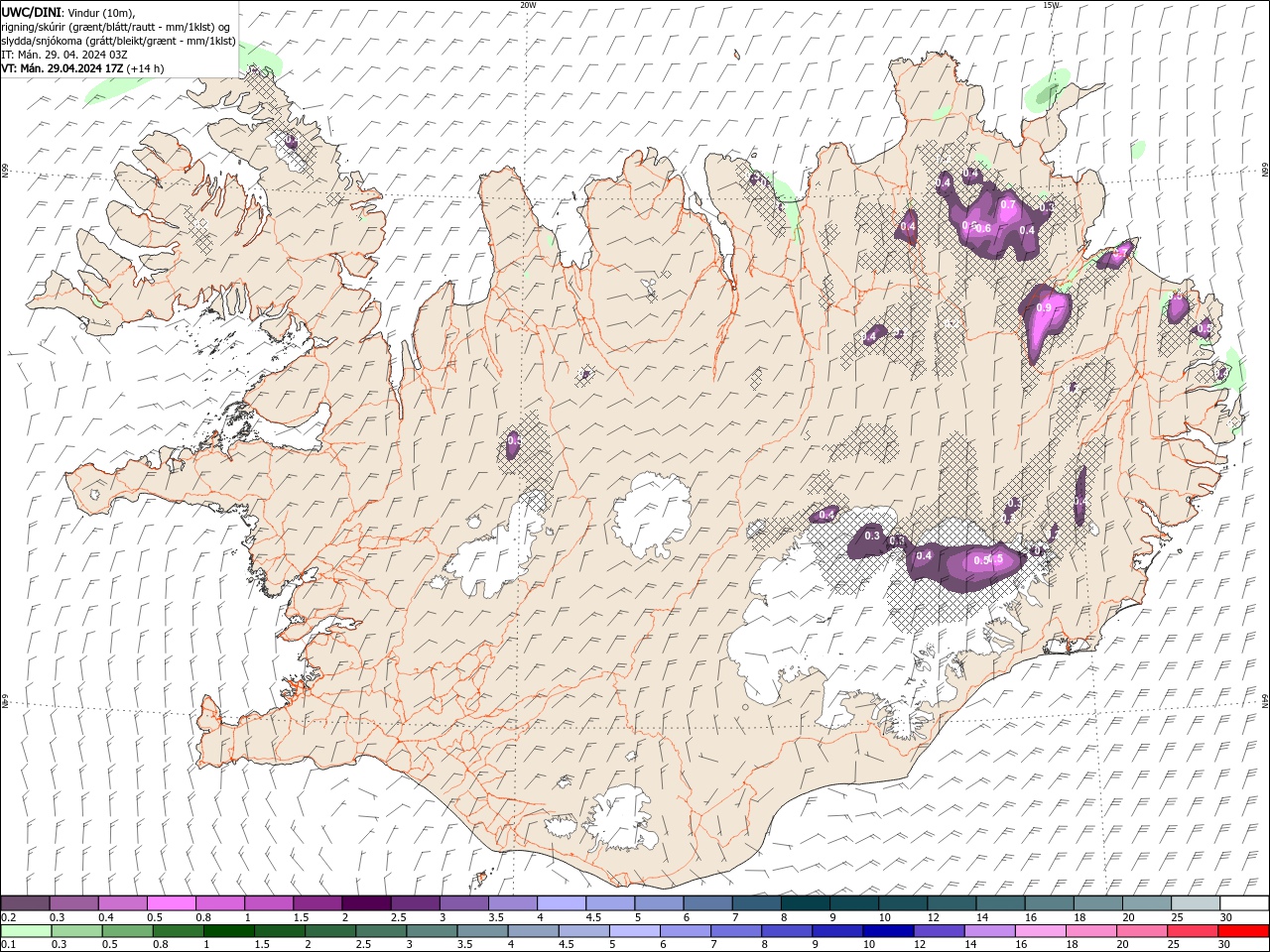The image size is (1270, 952).
Task: Select purple-row legend swatch starting at 2.5
Action: tap(415, 903)
